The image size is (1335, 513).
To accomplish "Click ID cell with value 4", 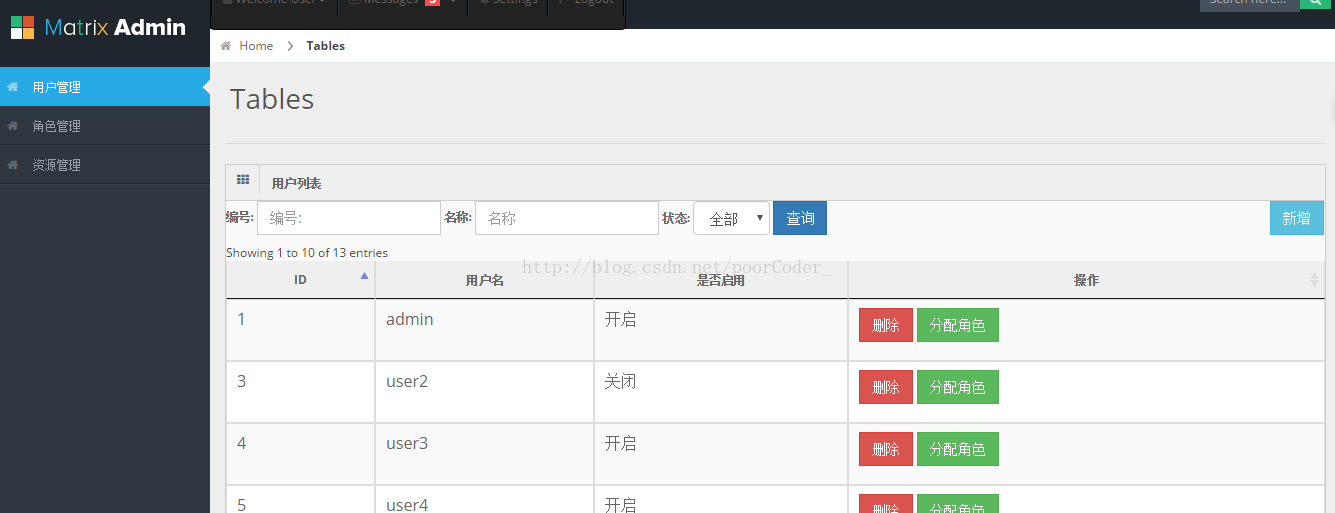I will point(300,454).
